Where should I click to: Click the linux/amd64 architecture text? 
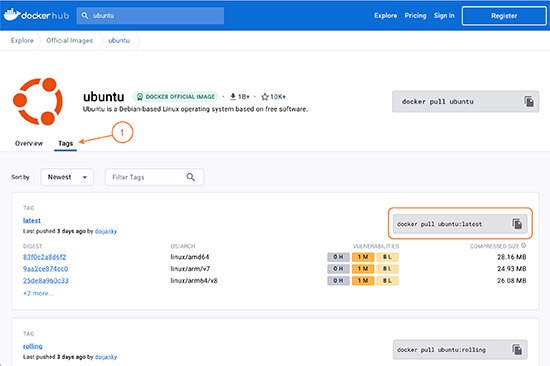point(190,257)
